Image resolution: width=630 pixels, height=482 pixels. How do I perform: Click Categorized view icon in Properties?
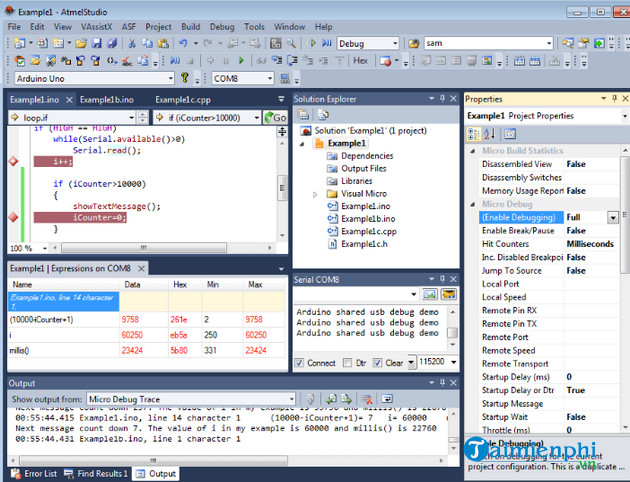coord(474,133)
